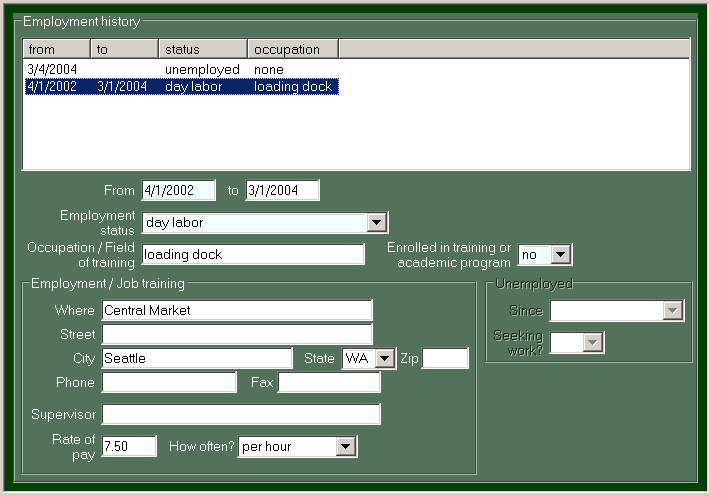
Task: Open the Enrolled in training dropdown arrow
Action: [x=560, y=255]
